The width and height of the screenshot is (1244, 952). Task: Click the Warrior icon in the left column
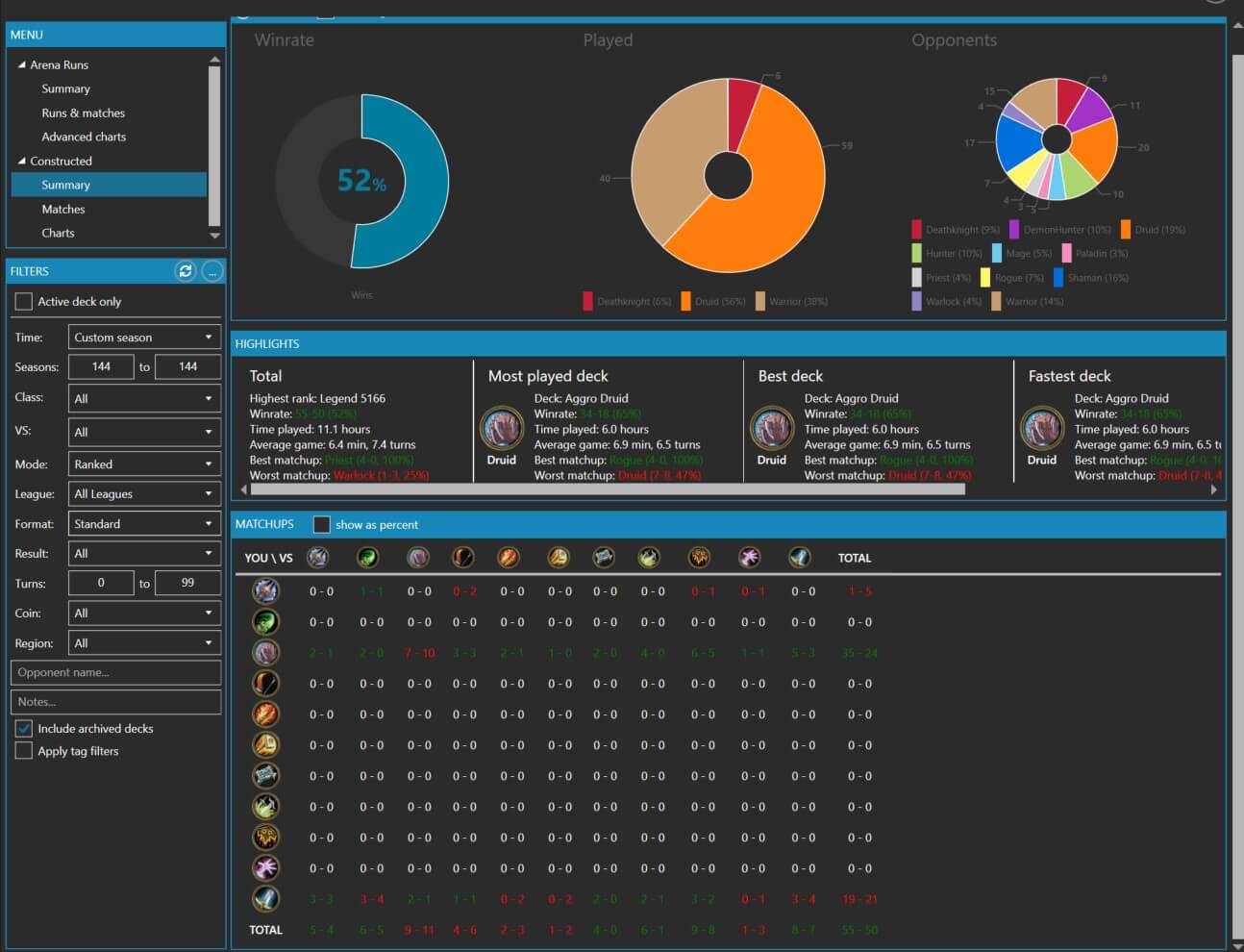pyautogui.click(x=266, y=899)
